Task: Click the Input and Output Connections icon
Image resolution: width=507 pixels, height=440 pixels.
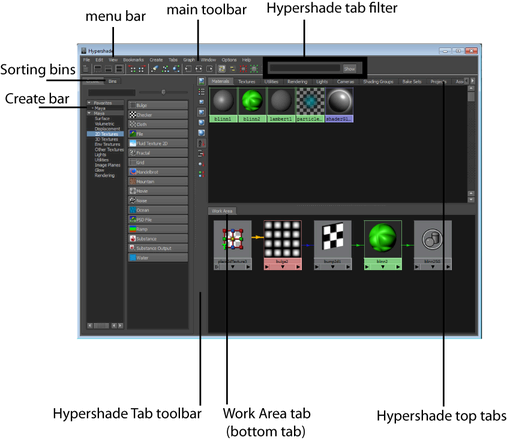Action: (x=198, y=69)
